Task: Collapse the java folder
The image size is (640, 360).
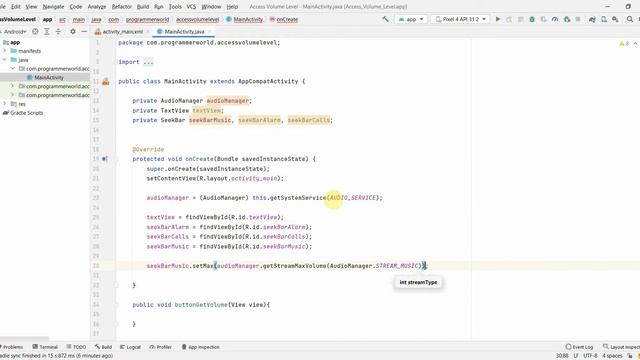Action: [5, 60]
